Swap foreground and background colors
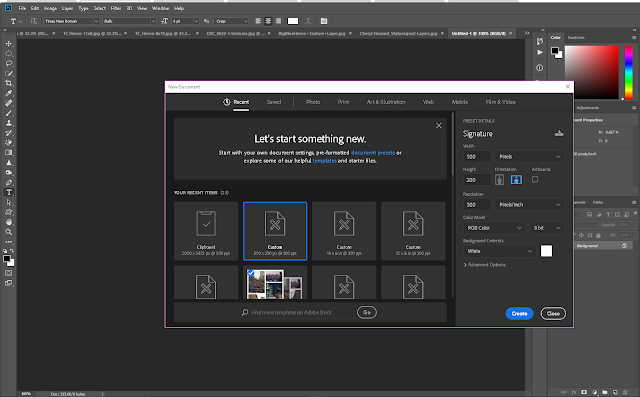This screenshot has height=397, width=640. [12, 251]
